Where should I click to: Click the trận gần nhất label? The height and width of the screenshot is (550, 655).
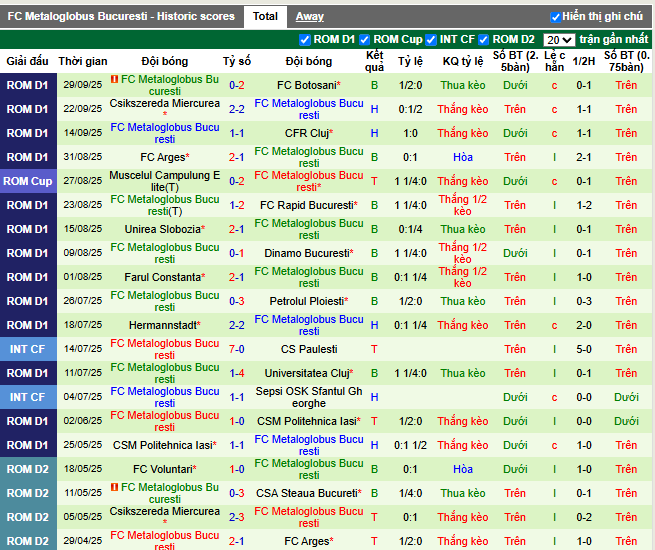(614, 40)
